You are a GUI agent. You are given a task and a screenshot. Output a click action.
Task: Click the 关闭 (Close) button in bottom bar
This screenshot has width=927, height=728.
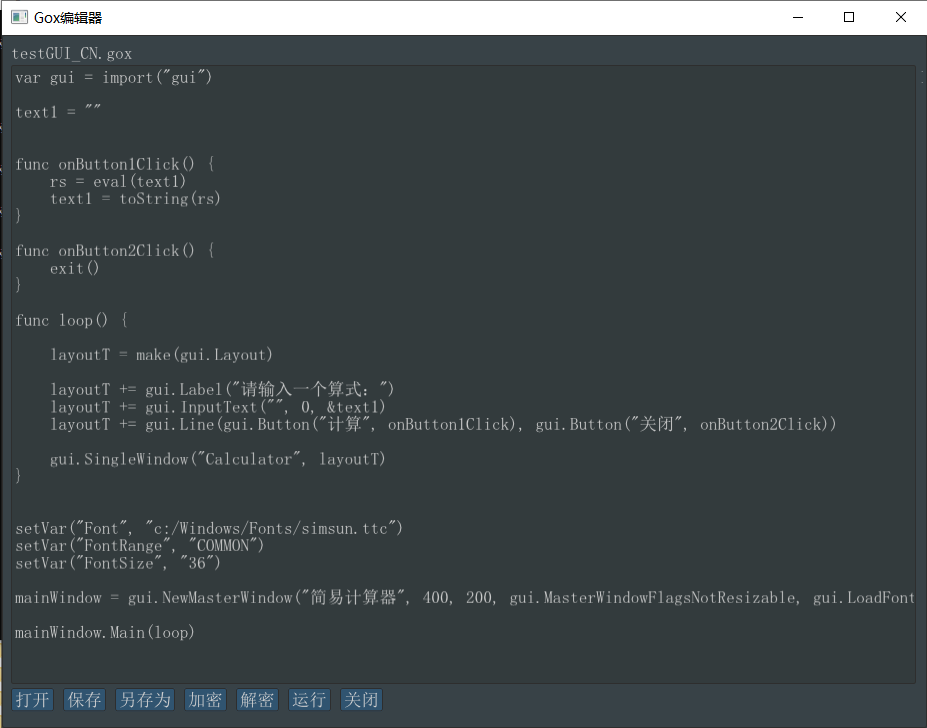(361, 700)
